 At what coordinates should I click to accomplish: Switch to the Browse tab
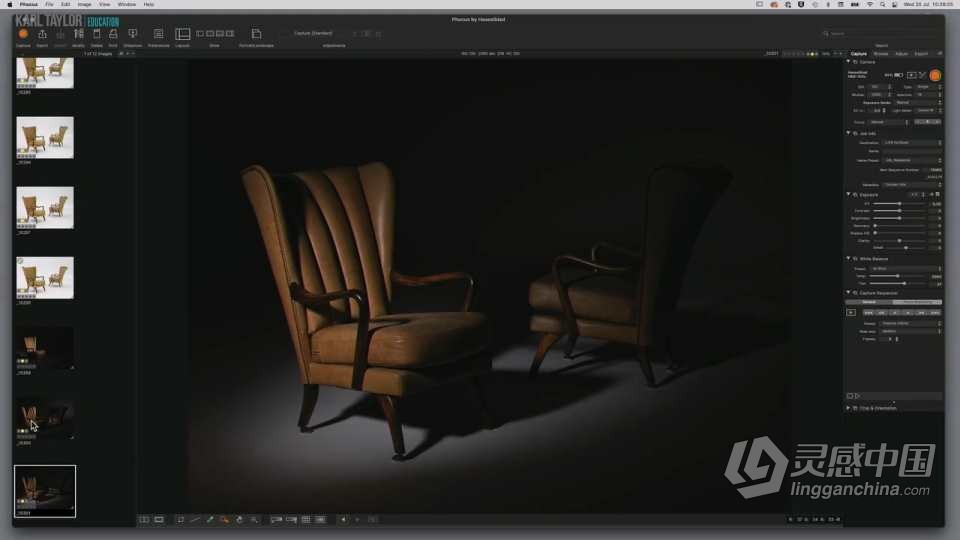pyautogui.click(x=881, y=54)
